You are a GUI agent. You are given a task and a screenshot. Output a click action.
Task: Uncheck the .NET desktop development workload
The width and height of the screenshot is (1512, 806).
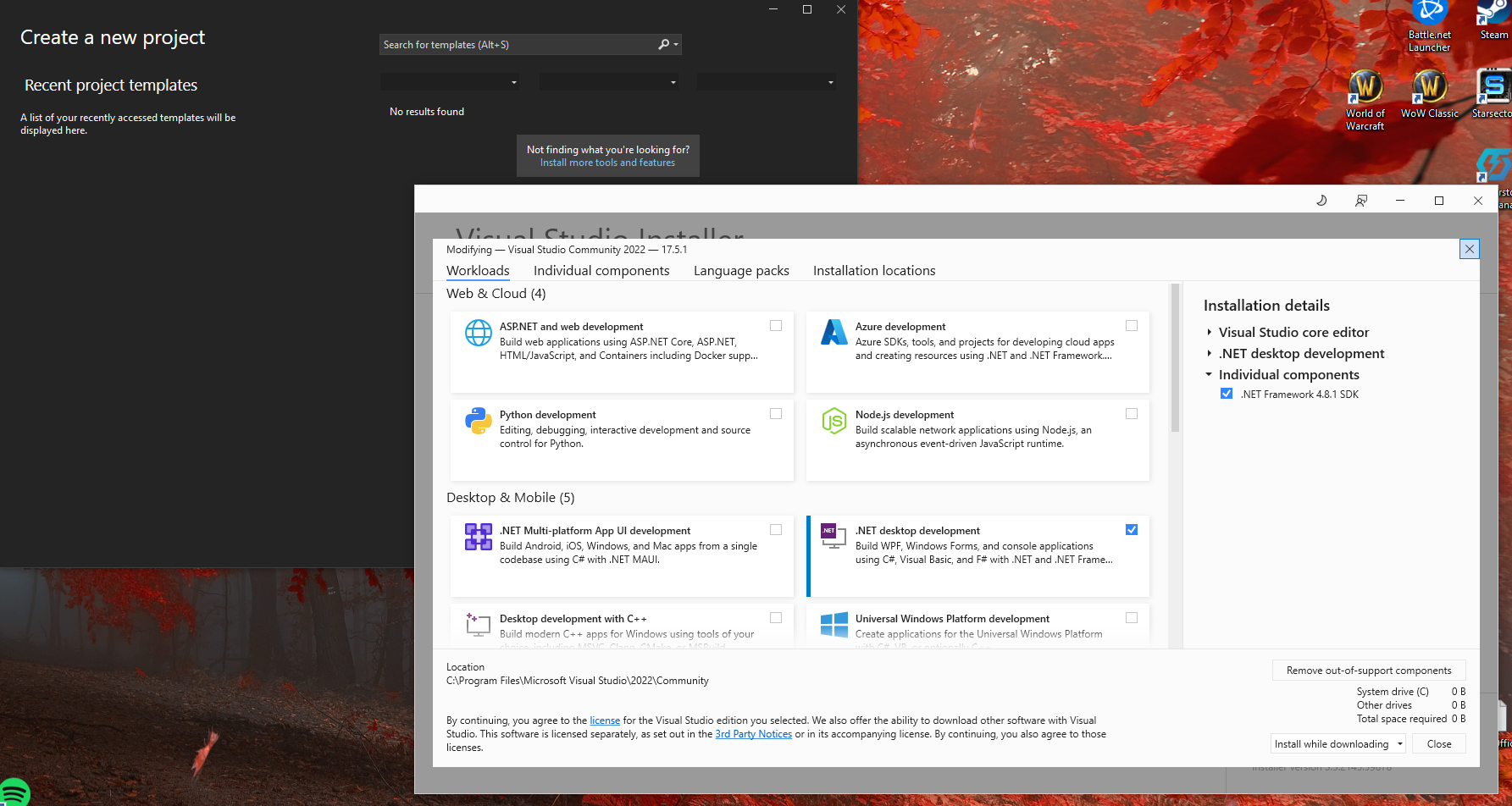[1132, 530]
